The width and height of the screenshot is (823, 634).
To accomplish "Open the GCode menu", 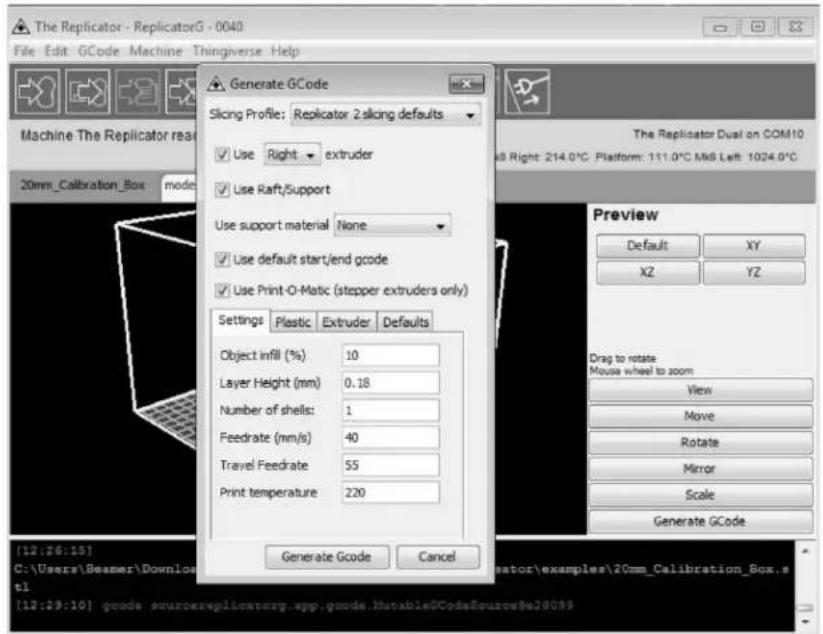I will click(x=99, y=51).
